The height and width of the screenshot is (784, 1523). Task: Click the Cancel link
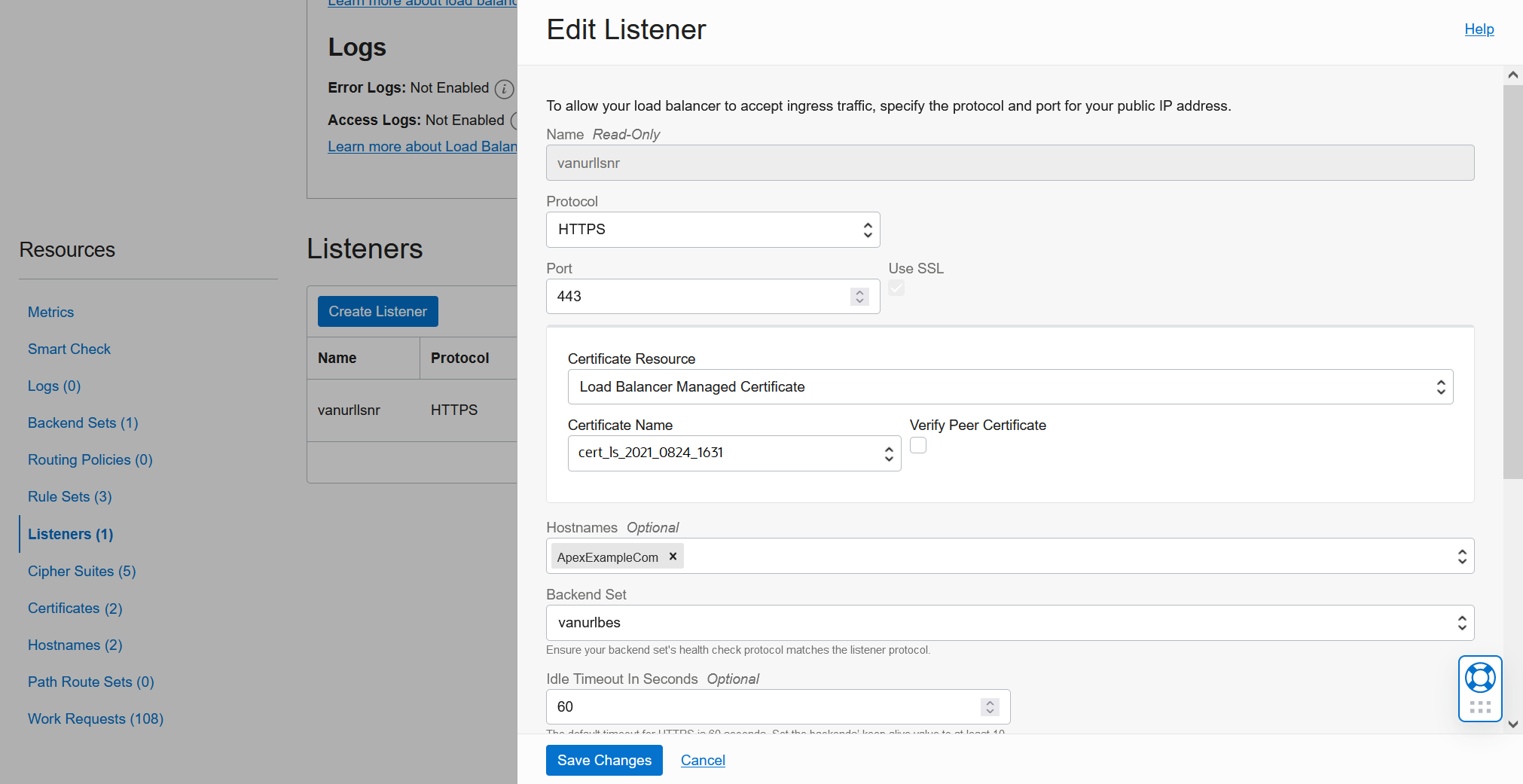click(703, 761)
